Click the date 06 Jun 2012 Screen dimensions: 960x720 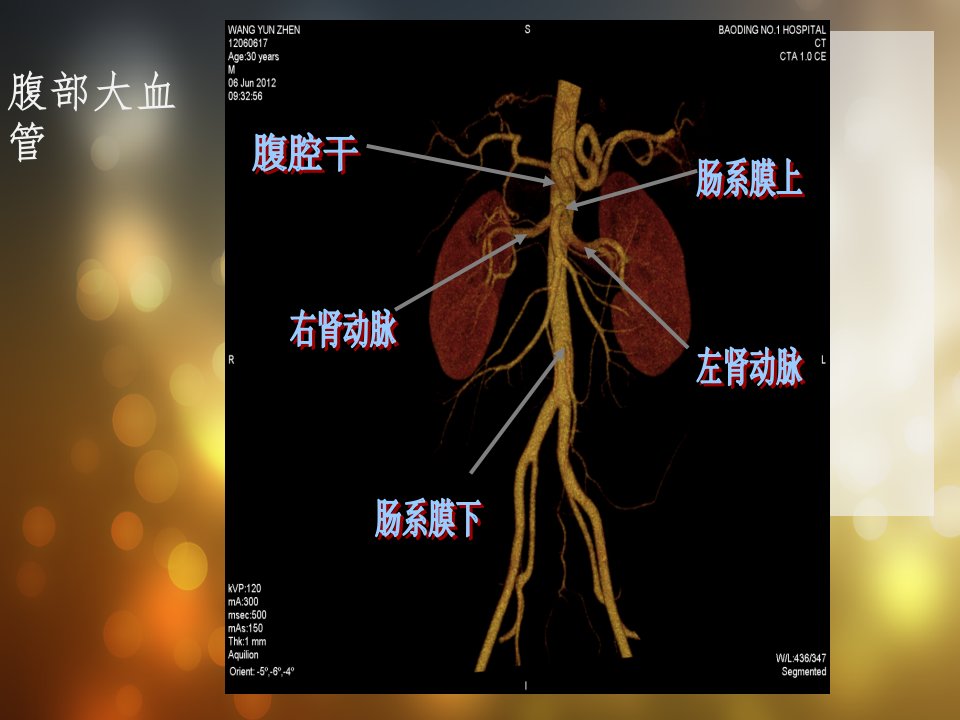tap(252, 83)
